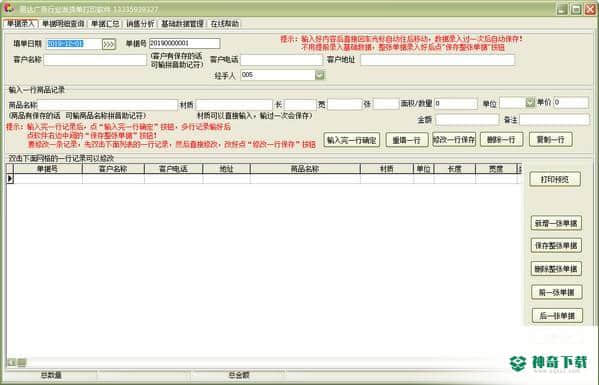
Task: Open the 在线帮助 tab
Action: tap(225, 24)
